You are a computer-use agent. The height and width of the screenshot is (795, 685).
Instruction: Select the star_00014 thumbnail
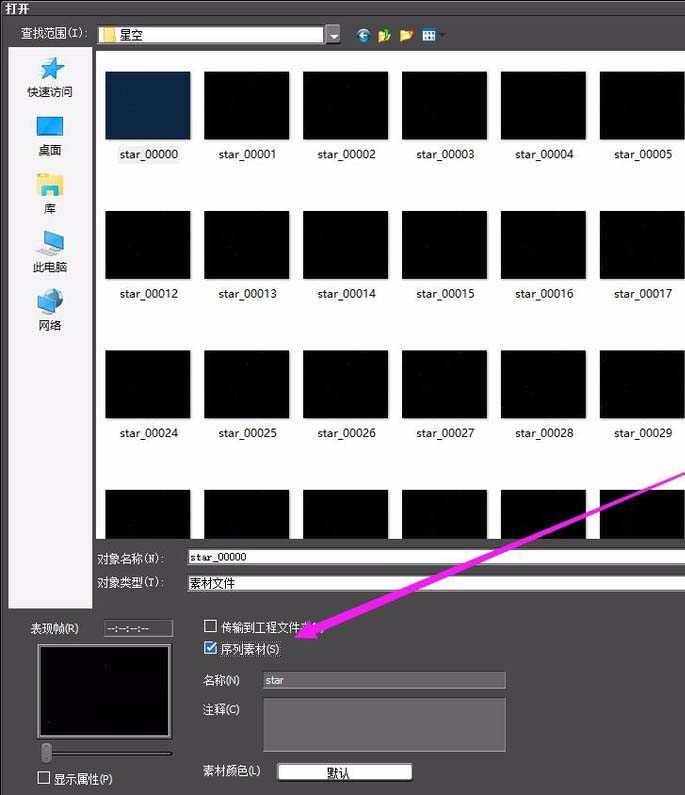346,245
